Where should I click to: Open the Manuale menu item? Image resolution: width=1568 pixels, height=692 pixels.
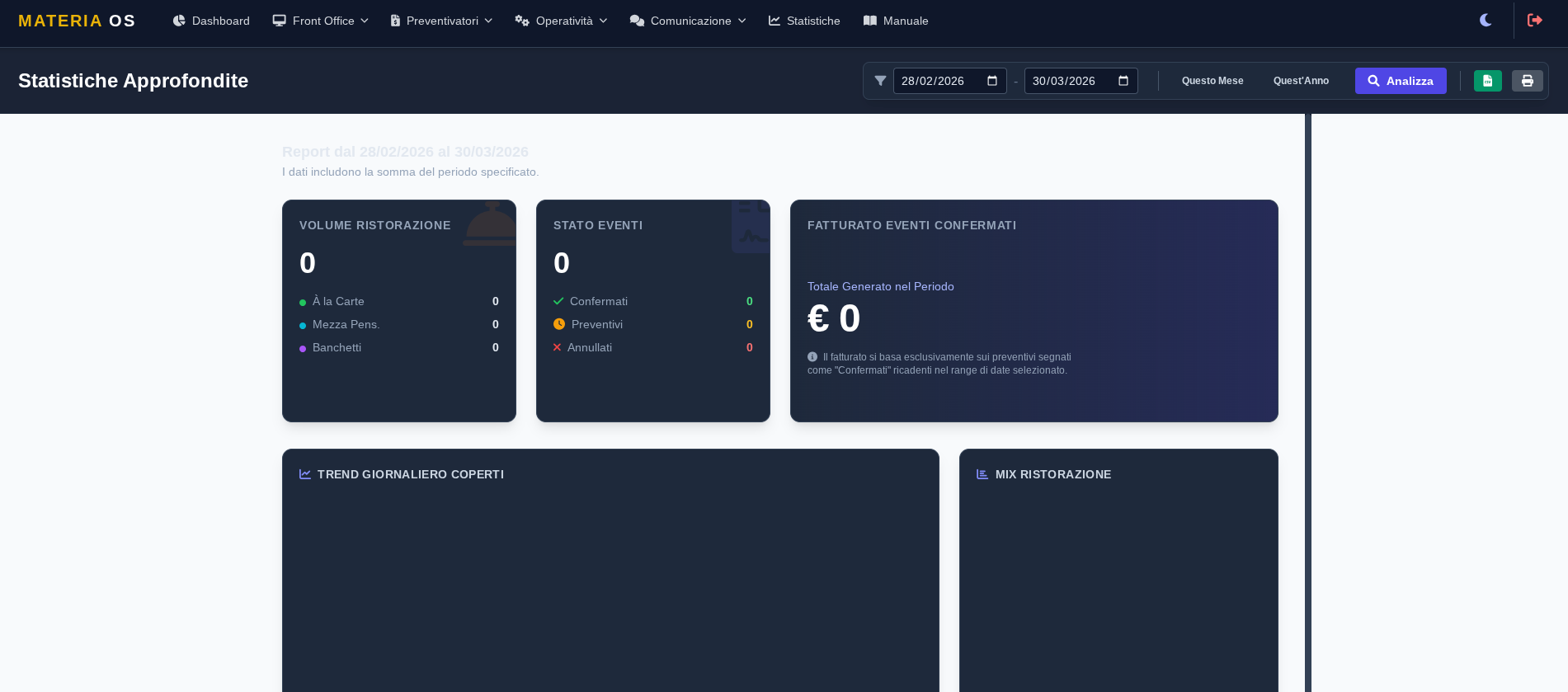click(x=896, y=21)
